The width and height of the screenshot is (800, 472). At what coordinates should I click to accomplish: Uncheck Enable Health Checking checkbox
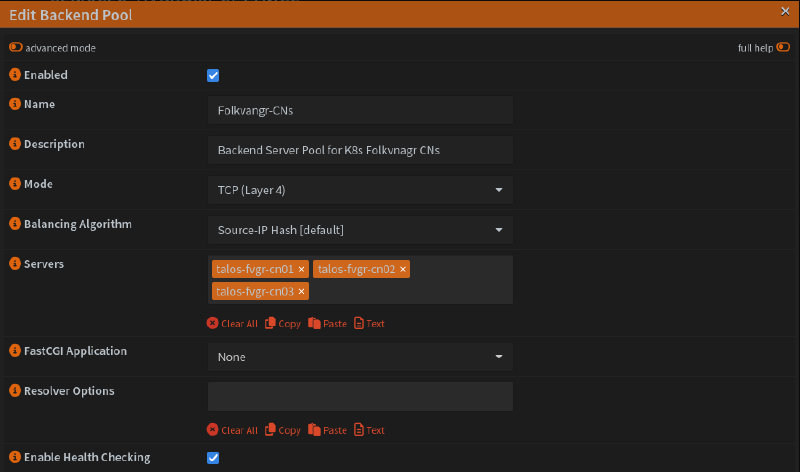(x=213, y=458)
